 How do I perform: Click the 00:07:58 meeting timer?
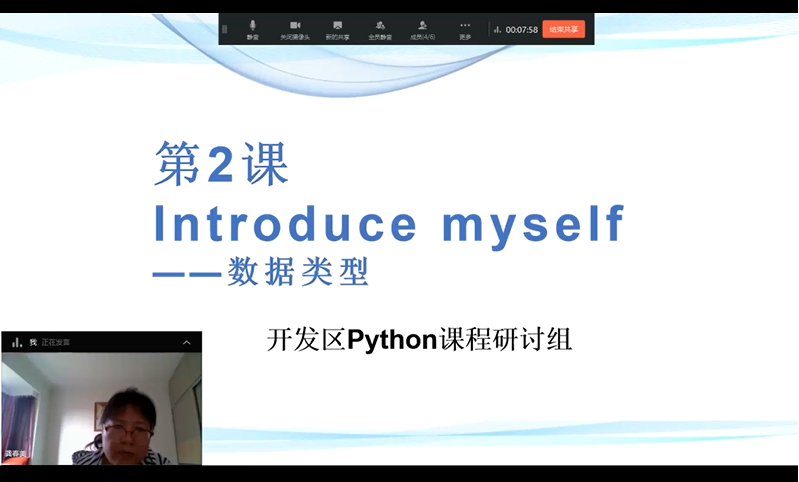[521, 30]
